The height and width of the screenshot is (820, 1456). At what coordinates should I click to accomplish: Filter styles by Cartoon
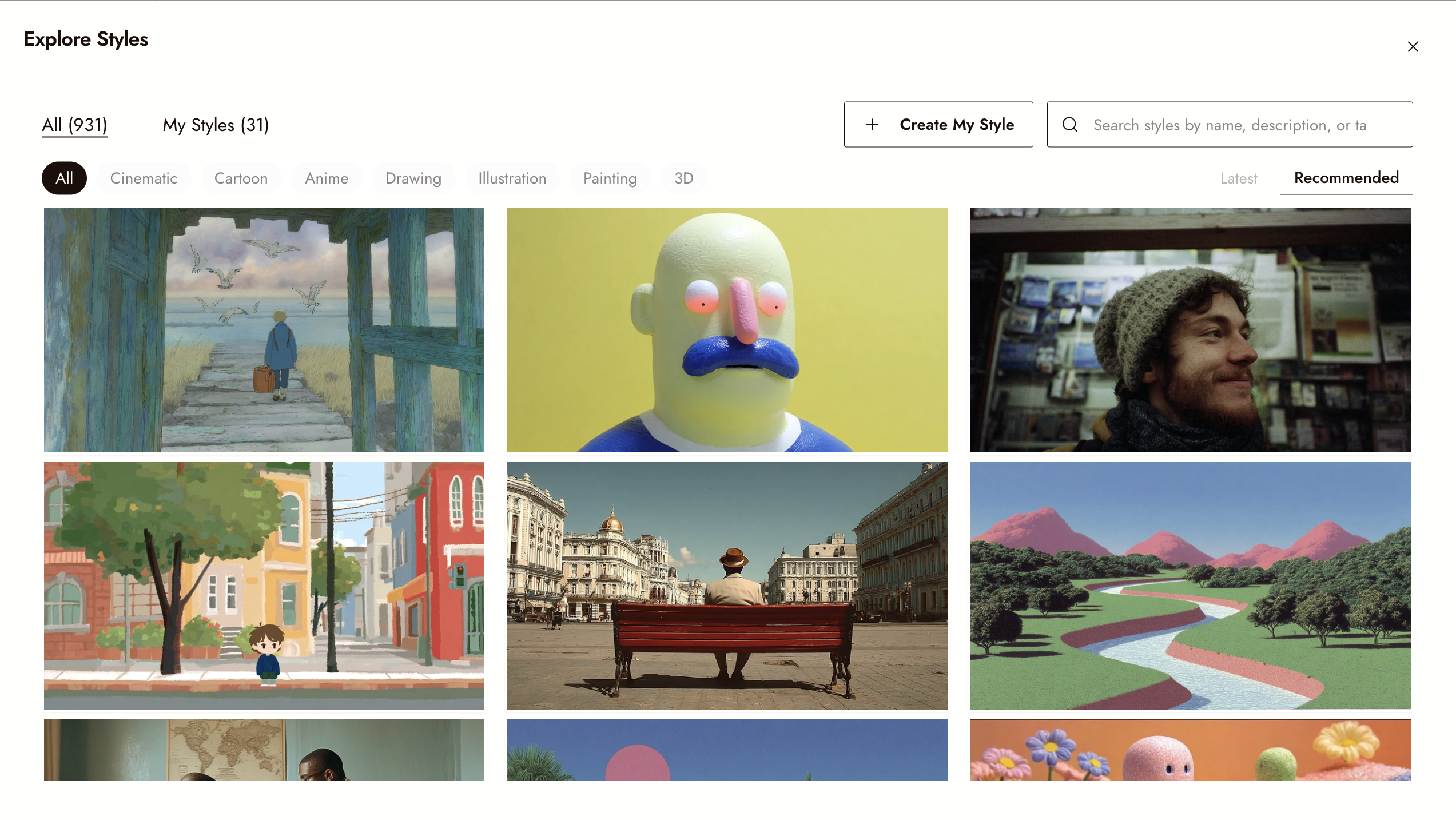point(241,178)
